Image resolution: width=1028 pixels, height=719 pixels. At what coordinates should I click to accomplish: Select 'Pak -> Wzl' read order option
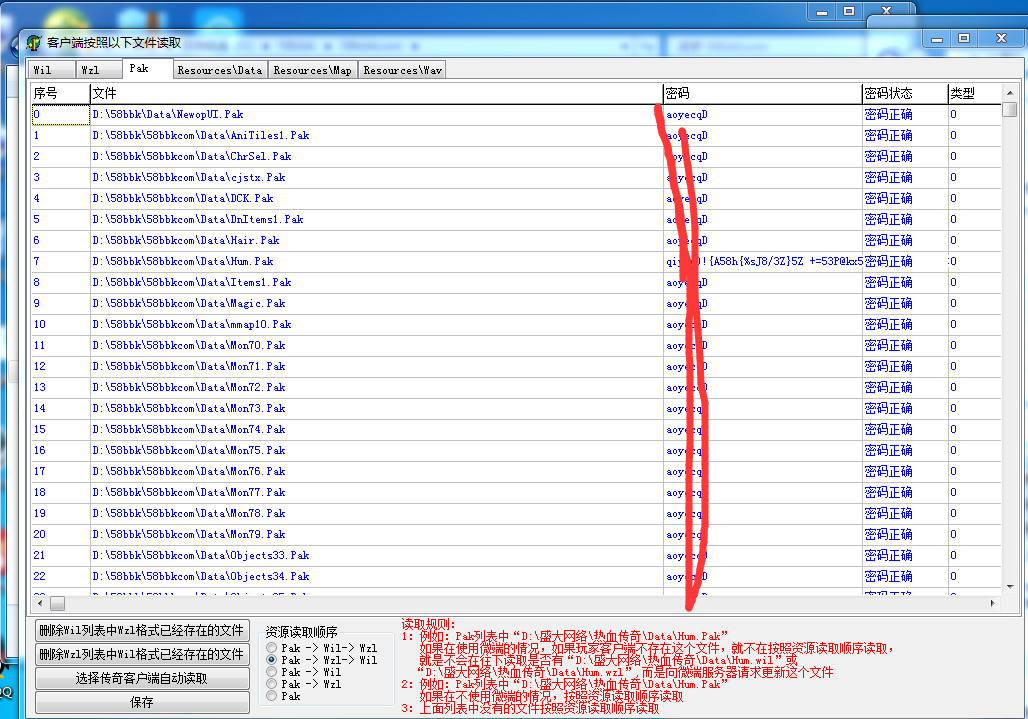[271, 684]
